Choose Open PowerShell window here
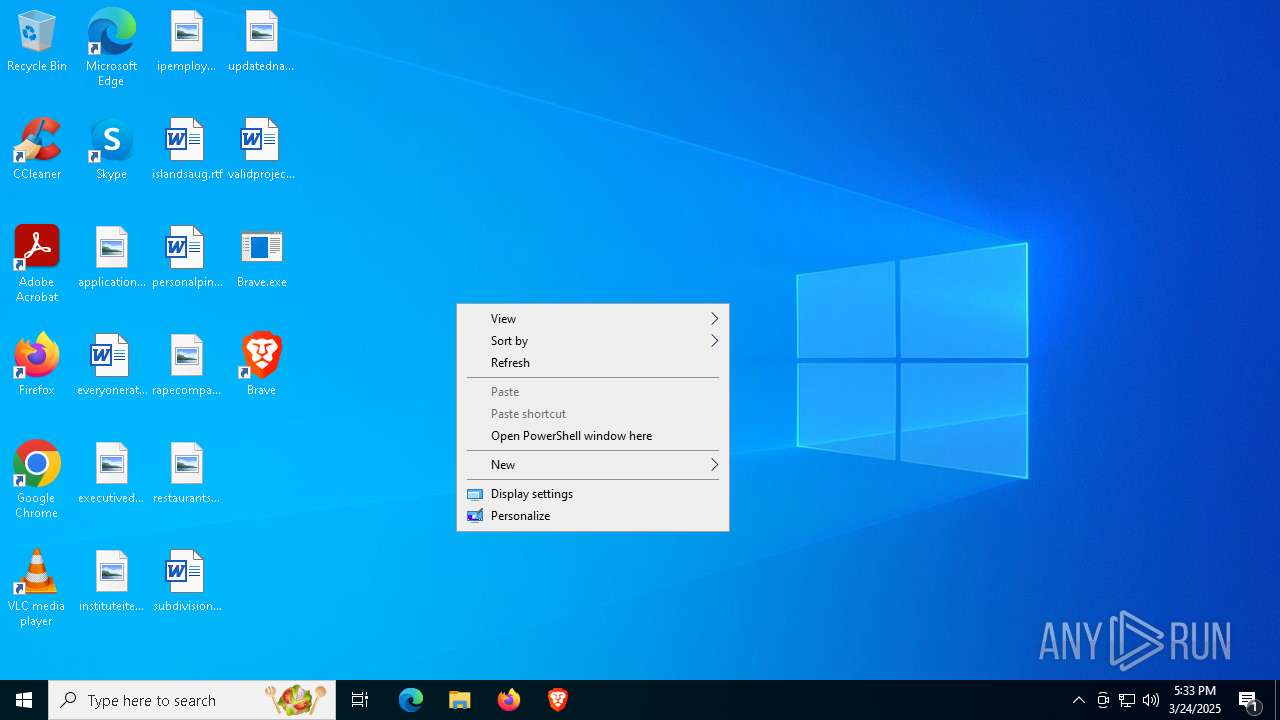The image size is (1280, 720). [593, 436]
